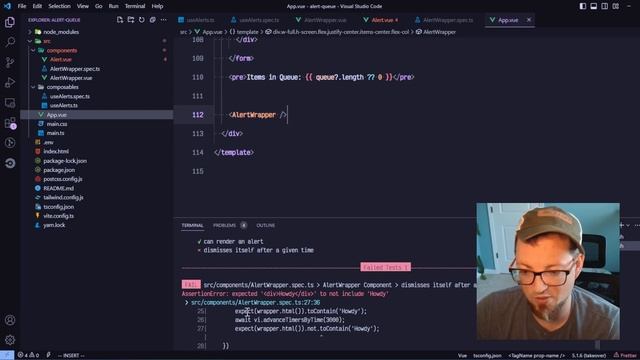Click the 5.1.6 takeover version status
Viewport: 640px width, 360px height.
589,356
